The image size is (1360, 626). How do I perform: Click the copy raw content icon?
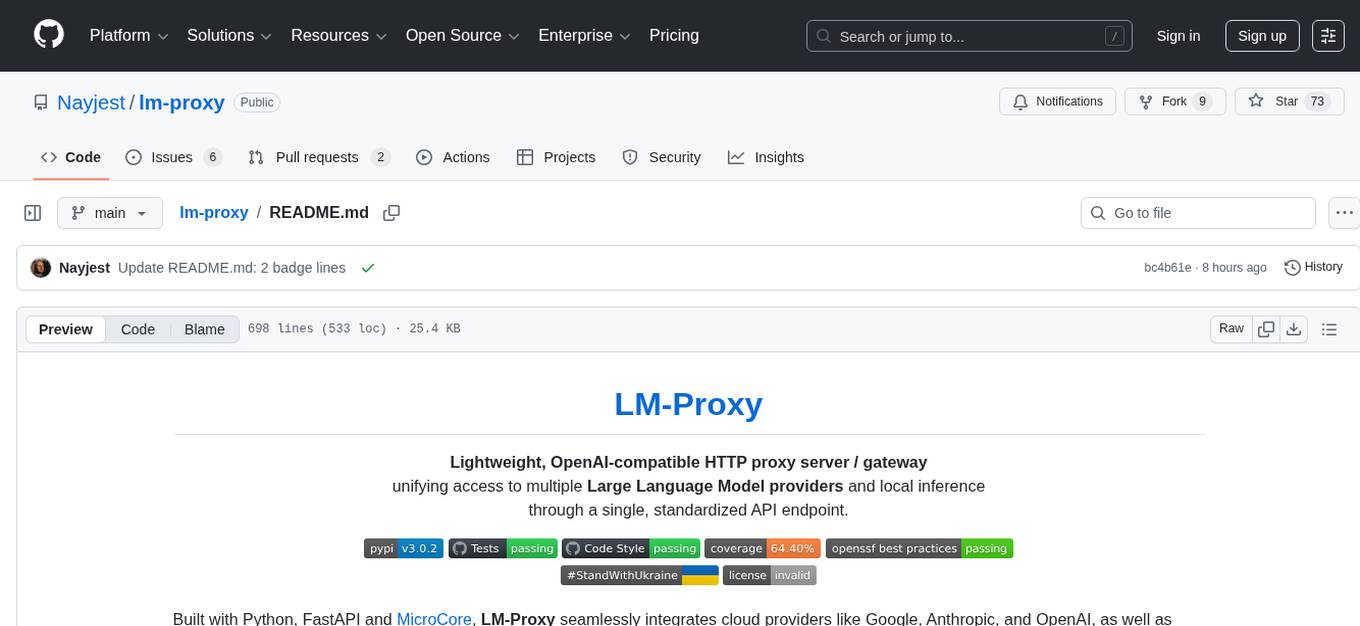1266,328
